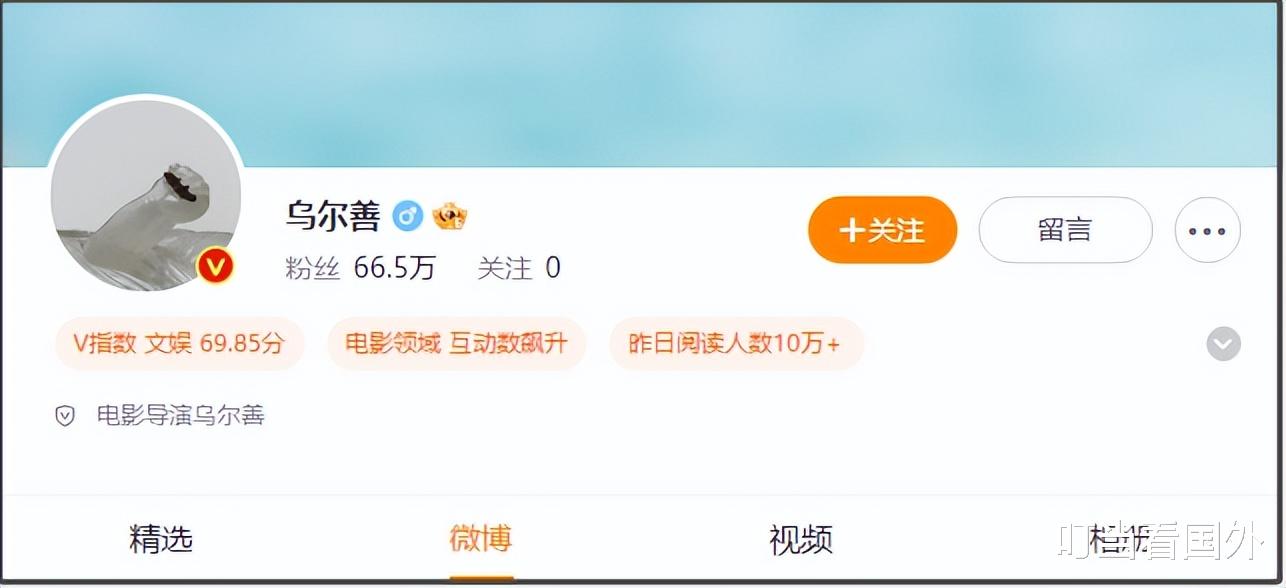
Task: Click the V指数 文娱 69.85分 tag
Action: pos(179,344)
